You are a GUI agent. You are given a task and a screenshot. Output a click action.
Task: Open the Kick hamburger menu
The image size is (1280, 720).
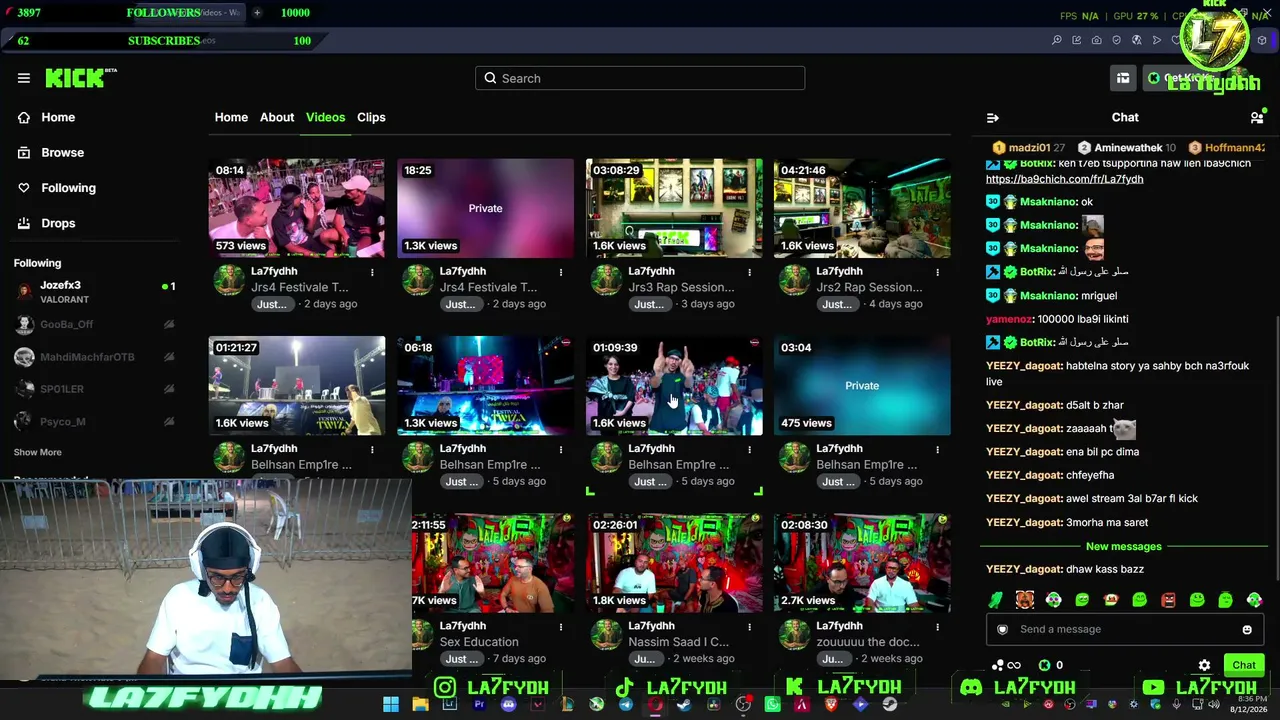coord(24,78)
